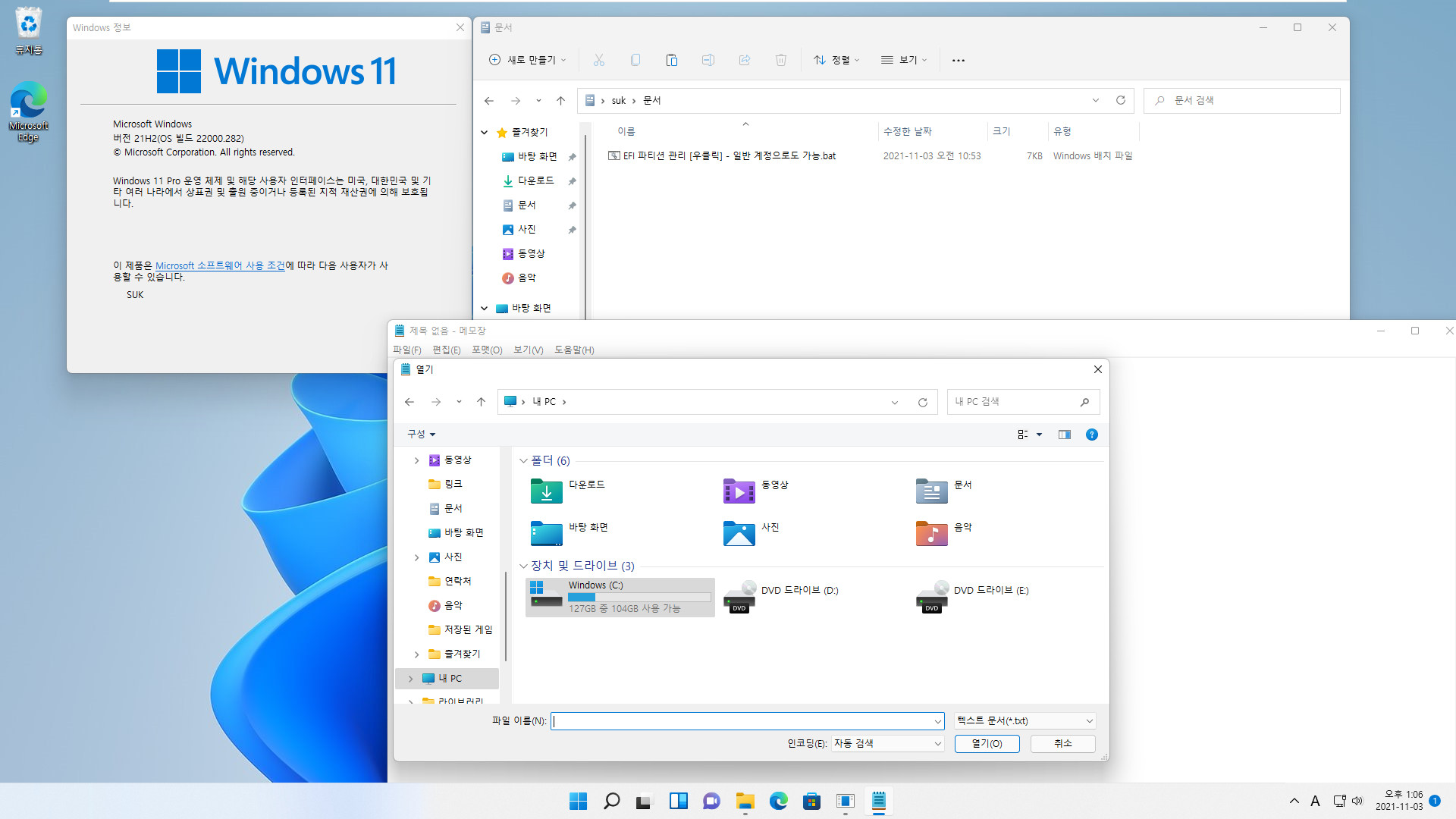Click the Paste icon in Explorer toolbar

point(672,60)
